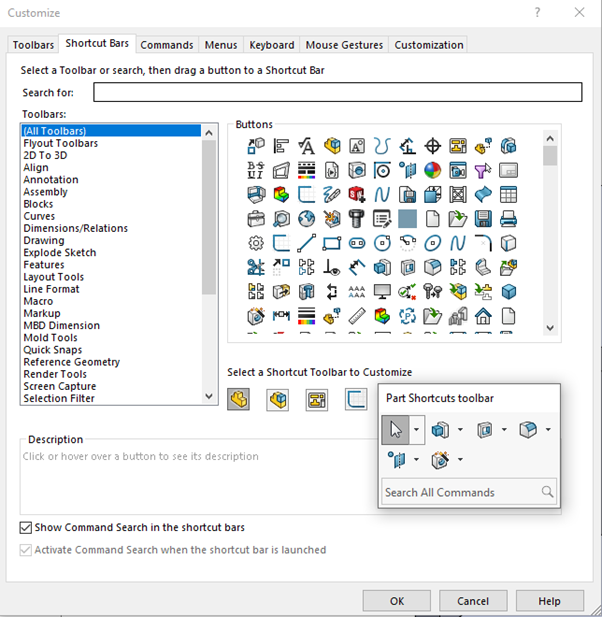Image resolution: width=602 pixels, height=617 pixels.
Task: Toggle Activate Command Search when launched checkbox
Action: point(26,550)
